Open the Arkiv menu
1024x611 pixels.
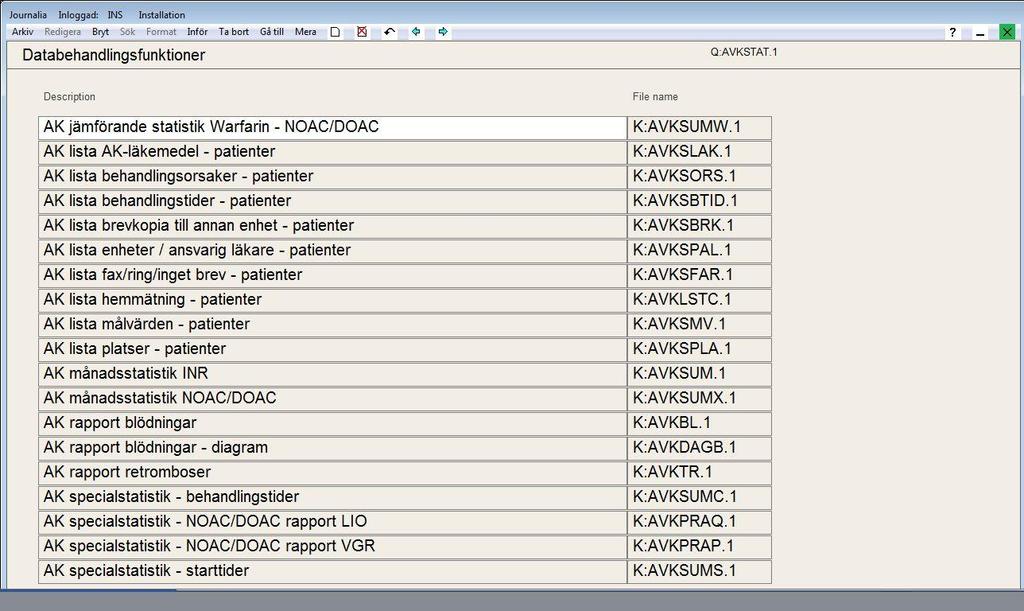tap(23, 31)
